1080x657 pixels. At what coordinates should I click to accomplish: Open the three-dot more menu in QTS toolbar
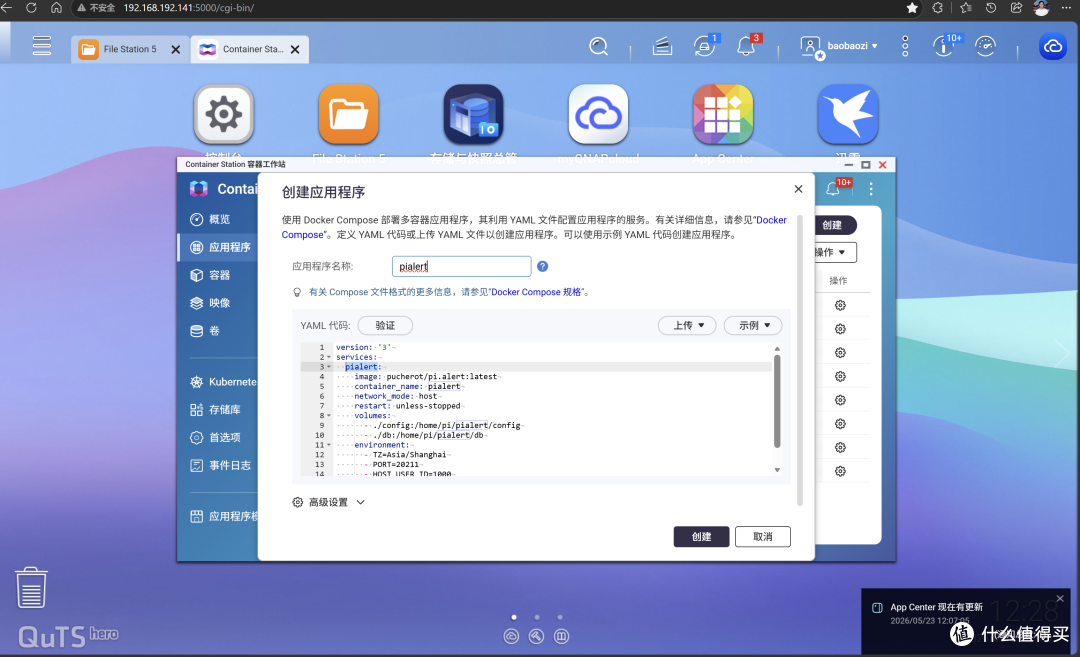tap(905, 46)
